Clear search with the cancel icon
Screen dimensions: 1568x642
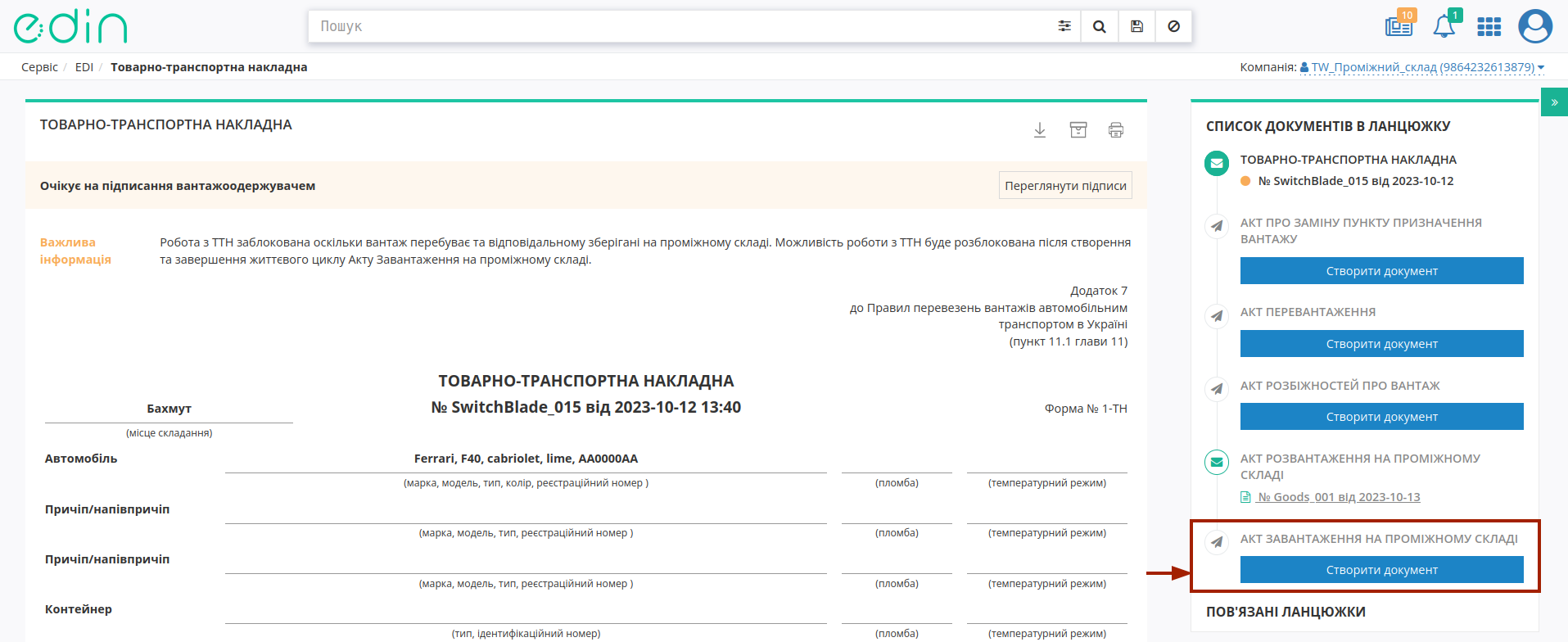click(x=1173, y=26)
